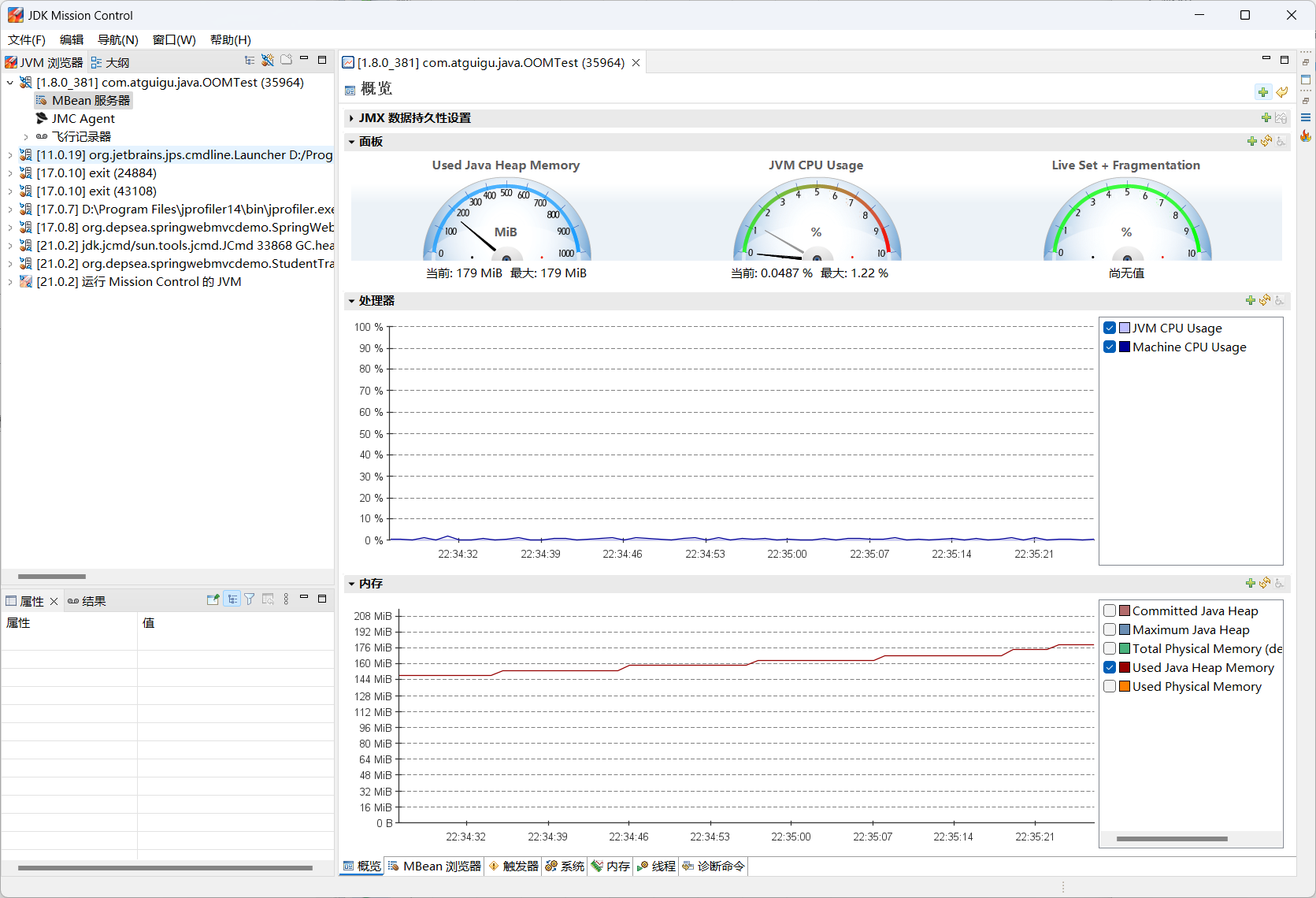Viewport: 1316px width, 898px height.
Task: Collapse the 内存 section
Action: (x=351, y=584)
